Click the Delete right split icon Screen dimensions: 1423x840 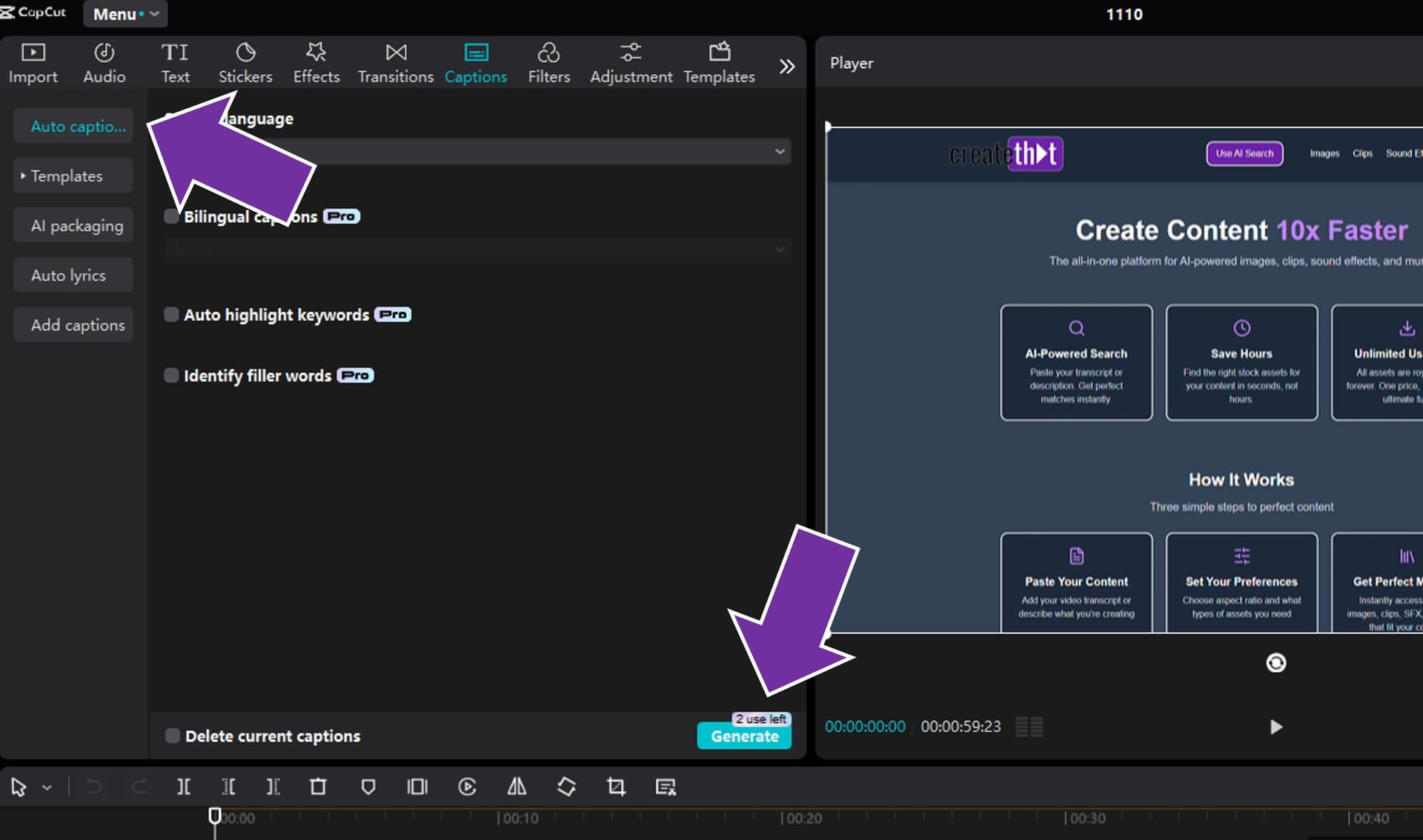tap(273, 787)
